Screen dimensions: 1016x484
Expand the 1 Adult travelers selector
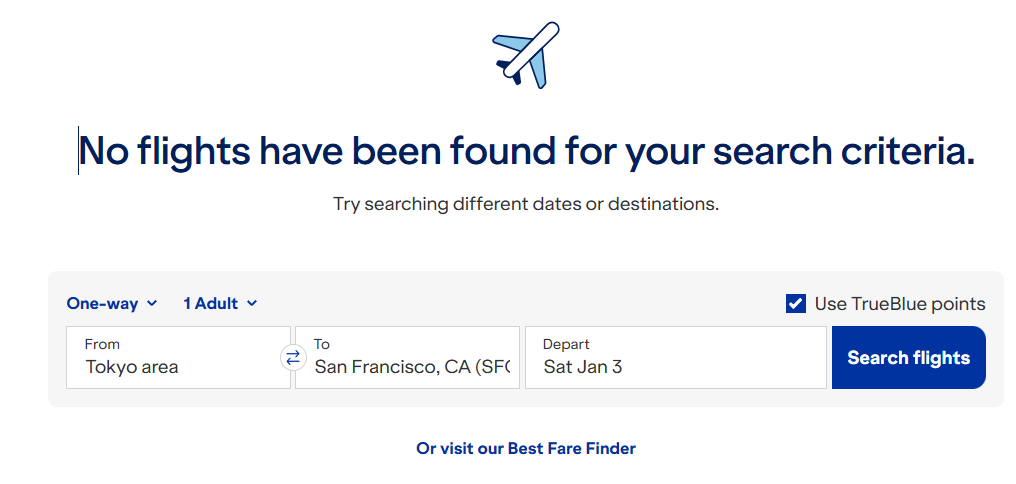[211, 303]
